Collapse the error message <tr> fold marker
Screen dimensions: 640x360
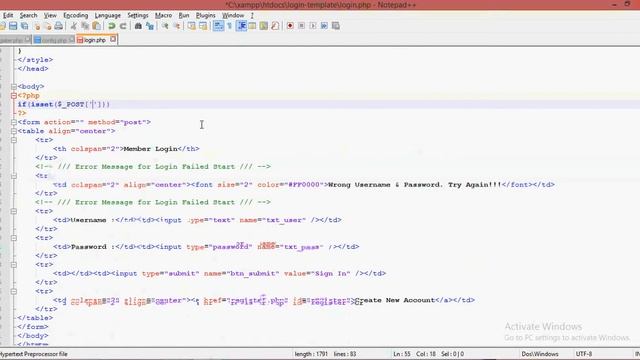pos(13,176)
